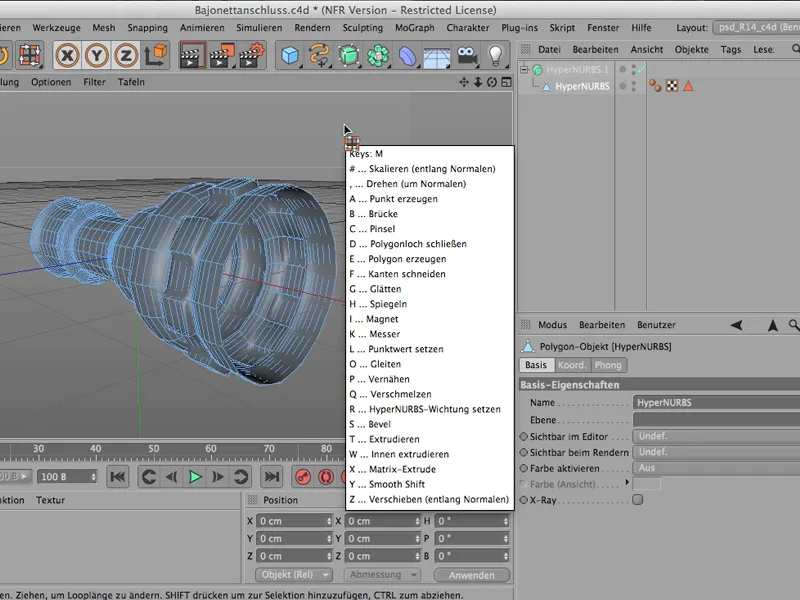Image resolution: width=800 pixels, height=600 pixels.
Task: Click the viewport zoom camera icon
Action: pyautogui.click(x=478, y=82)
